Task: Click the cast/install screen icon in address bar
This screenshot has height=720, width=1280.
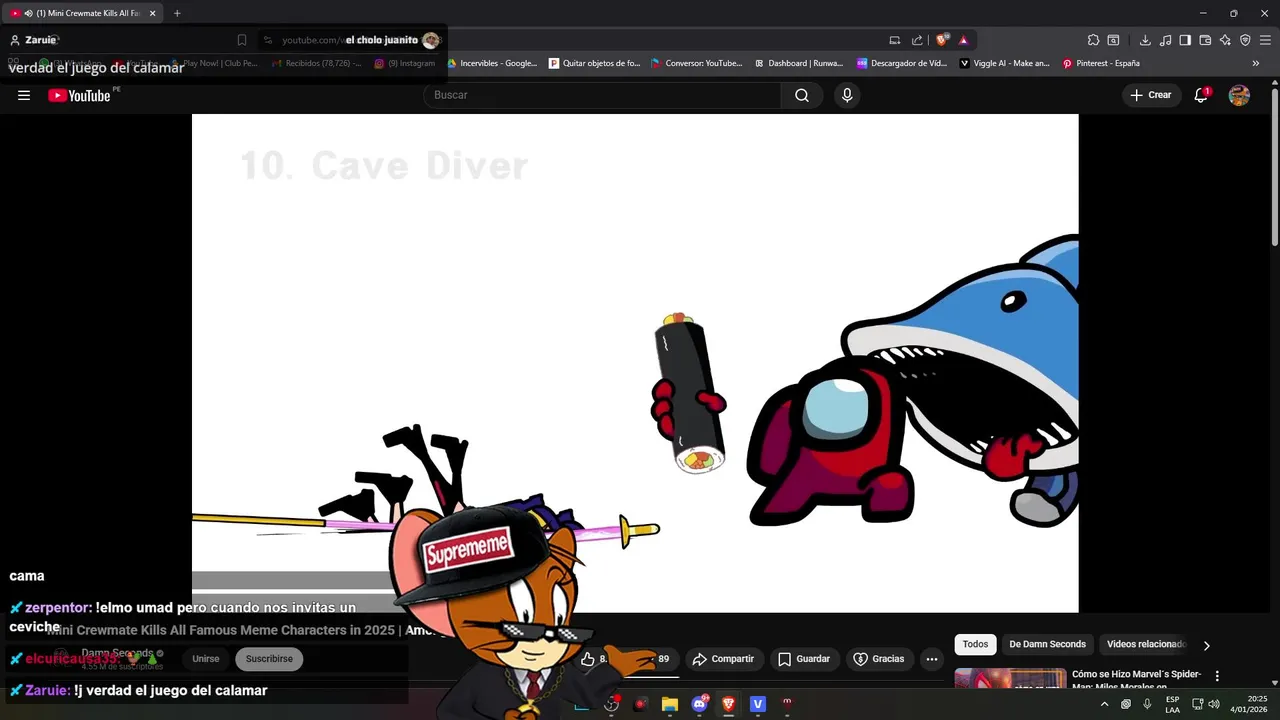Action: [895, 40]
